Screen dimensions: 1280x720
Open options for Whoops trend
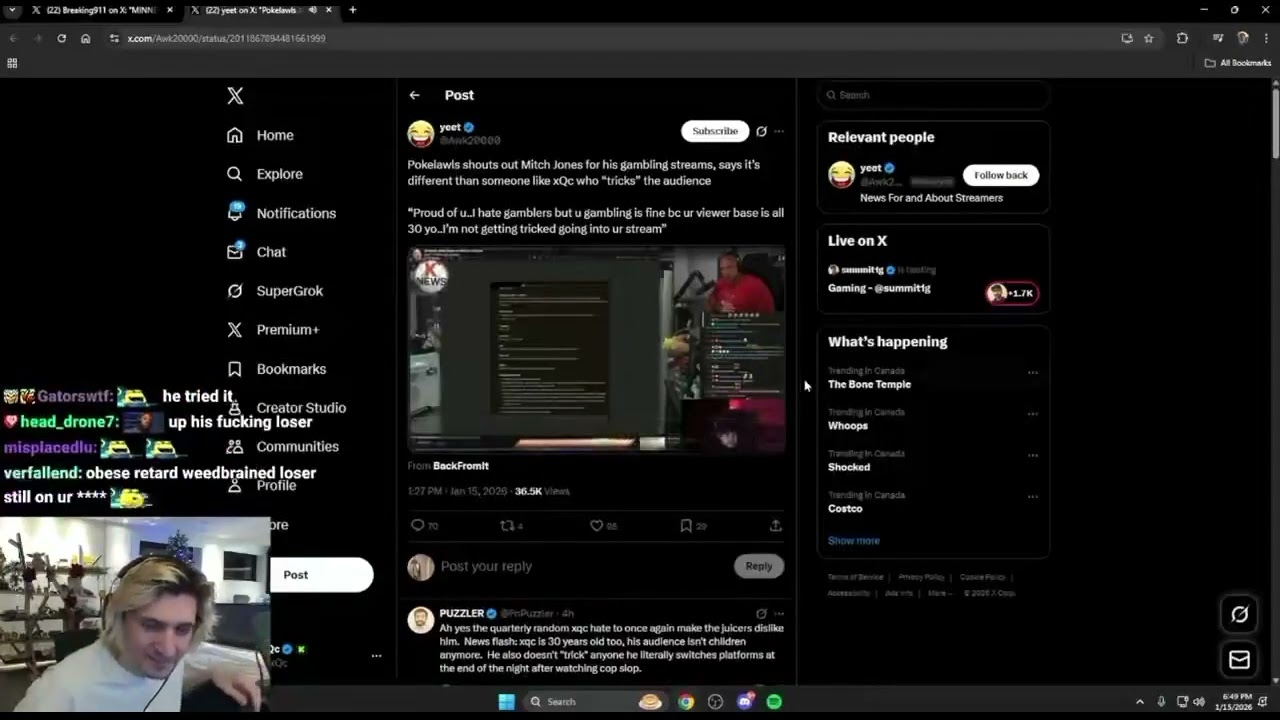[1033, 414]
